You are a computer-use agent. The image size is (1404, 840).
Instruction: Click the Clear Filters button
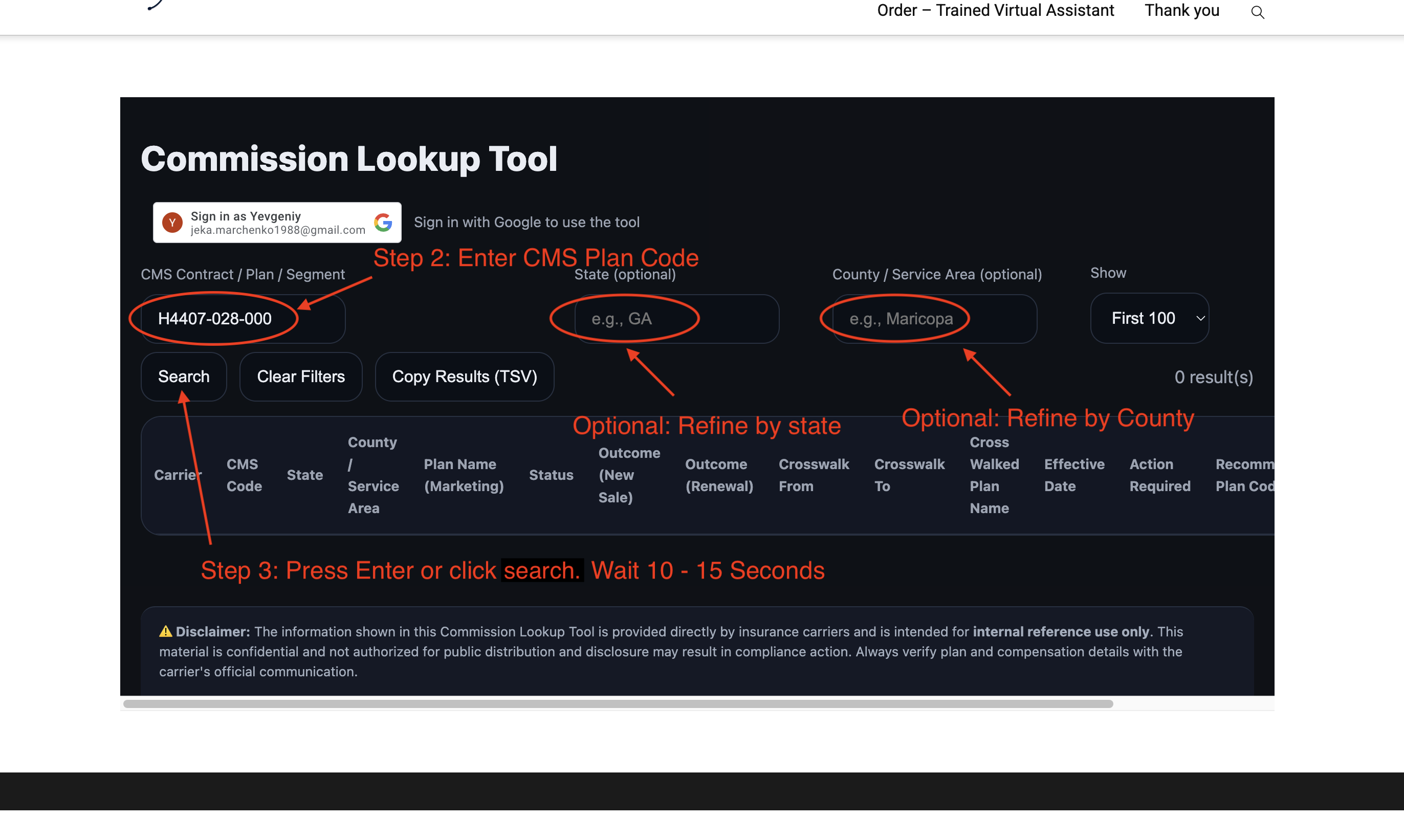[301, 377]
